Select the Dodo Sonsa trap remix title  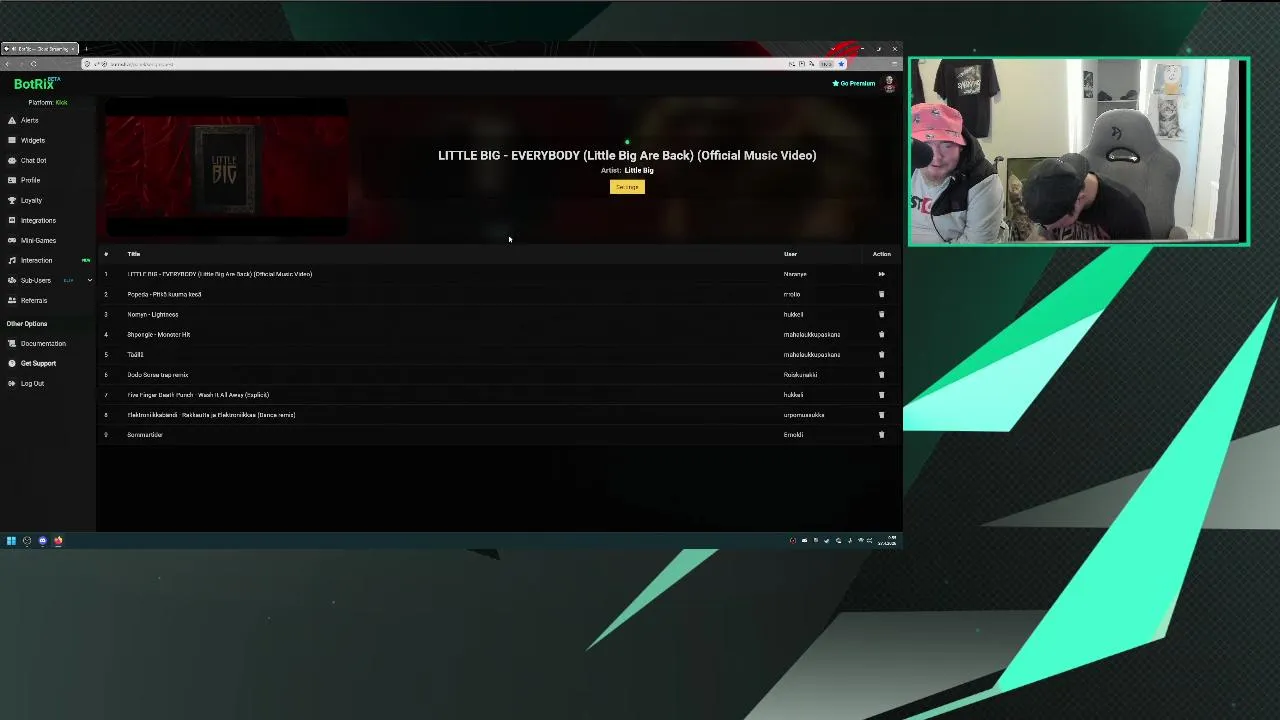point(158,375)
